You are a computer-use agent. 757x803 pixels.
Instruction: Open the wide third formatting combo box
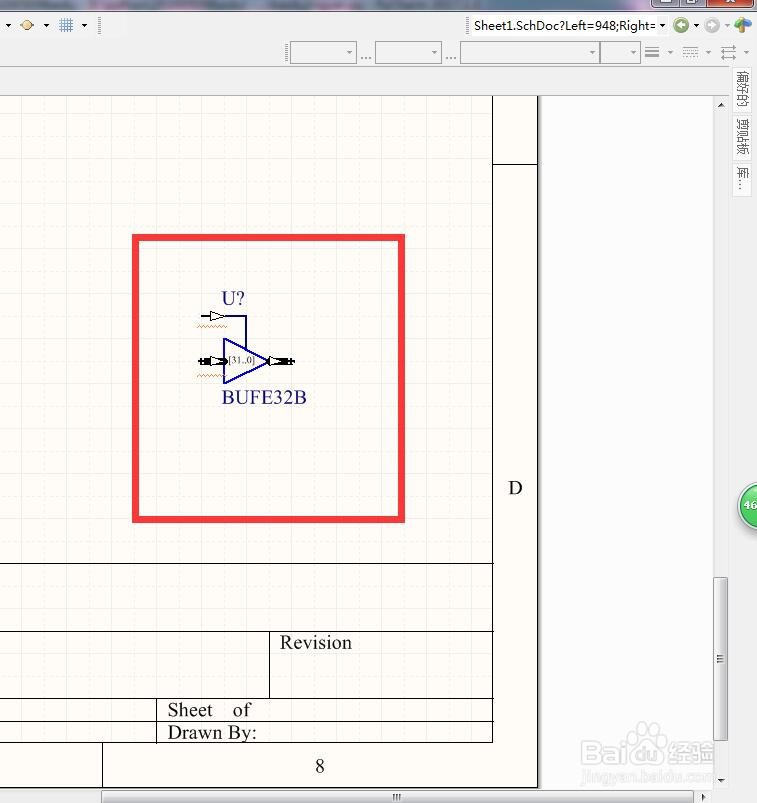(530, 52)
